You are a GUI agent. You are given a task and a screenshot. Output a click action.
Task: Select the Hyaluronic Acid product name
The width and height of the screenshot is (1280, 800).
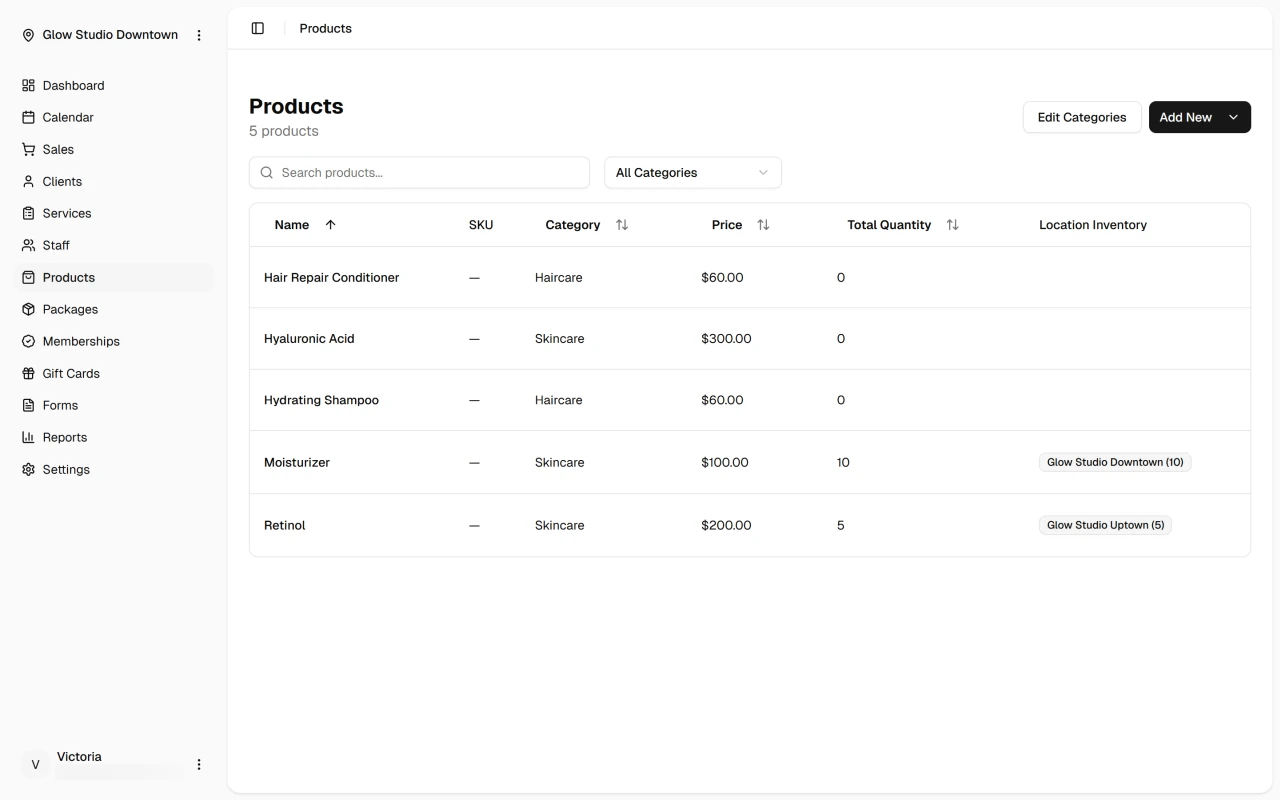pos(309,339)
